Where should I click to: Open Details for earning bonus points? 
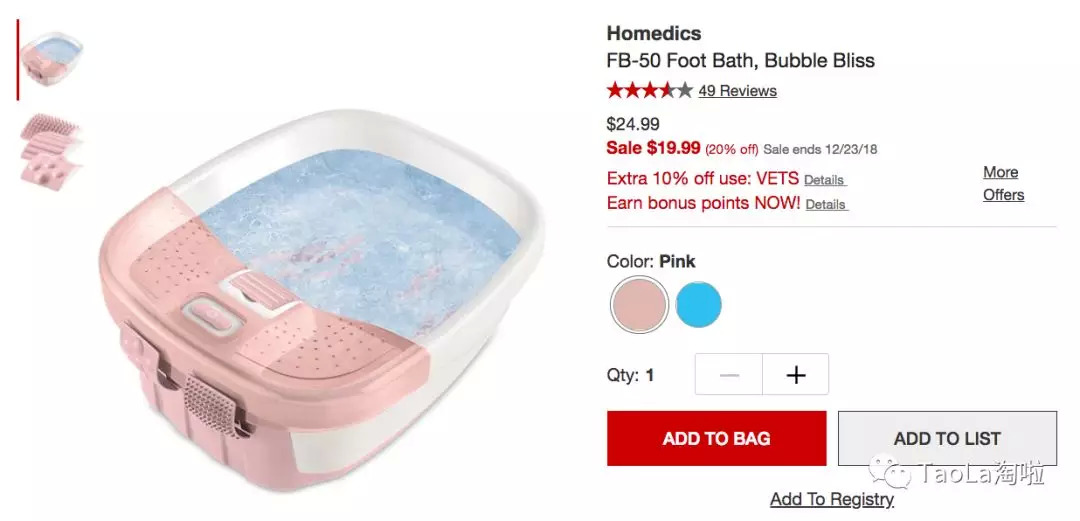click(x=826, y=205)
